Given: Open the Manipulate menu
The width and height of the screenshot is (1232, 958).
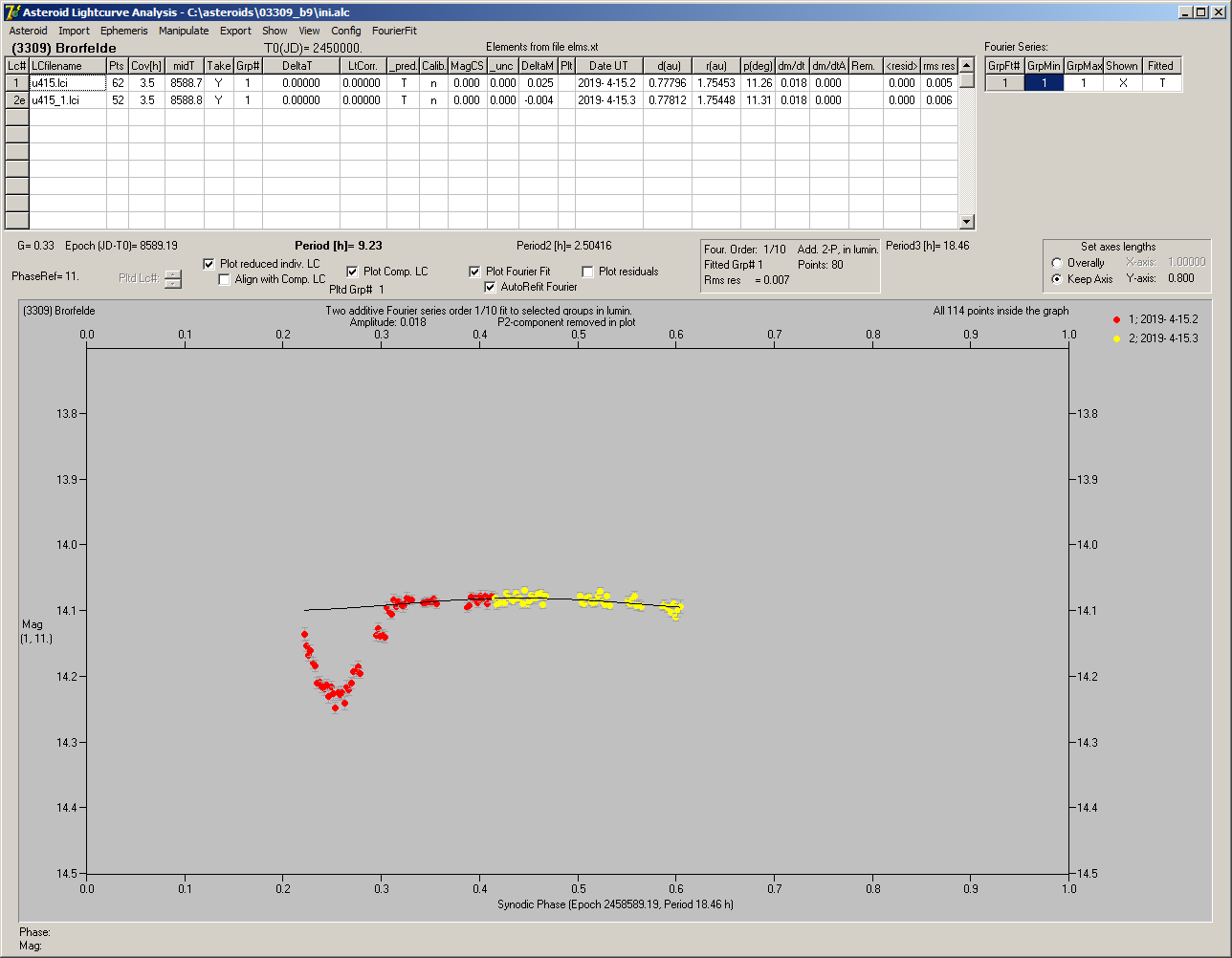Looking at the screenshot, I should coord(184,31).
